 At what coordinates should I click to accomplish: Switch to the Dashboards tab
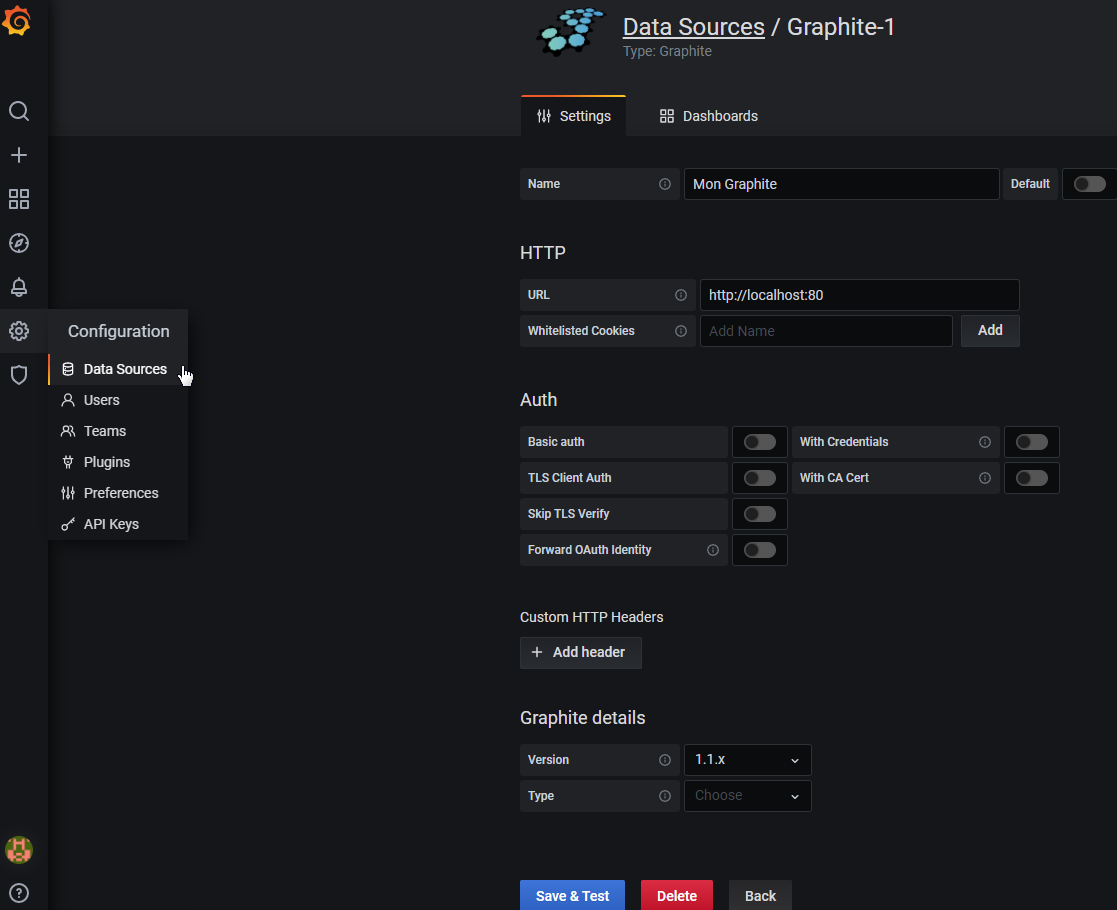(x=708, y=116)
